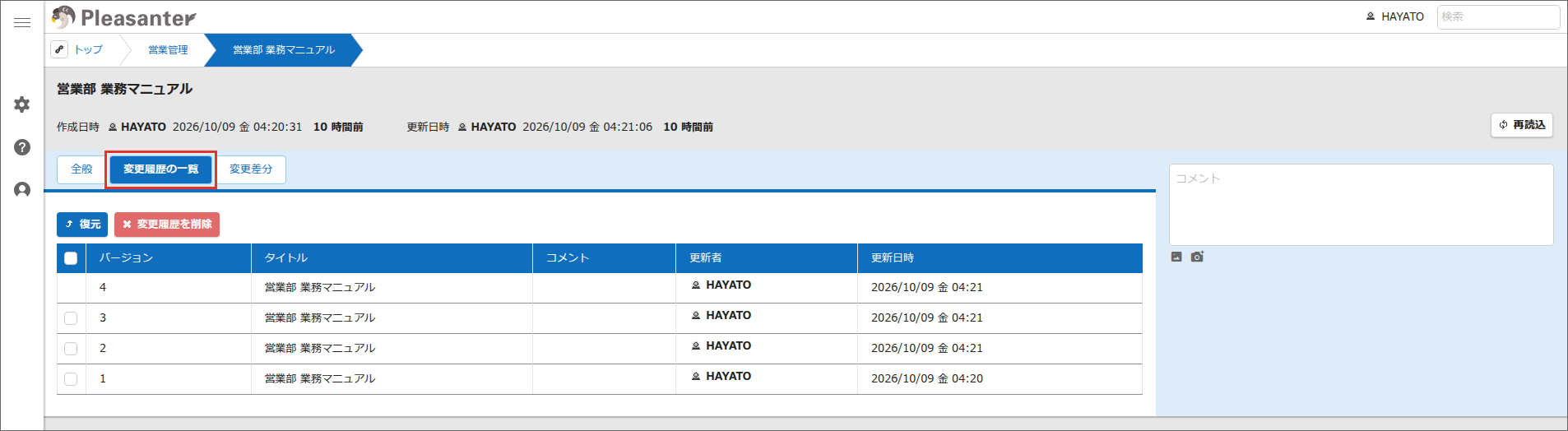Click the camera icon under comment box

pyautogui.click(x=1197, y=257)
